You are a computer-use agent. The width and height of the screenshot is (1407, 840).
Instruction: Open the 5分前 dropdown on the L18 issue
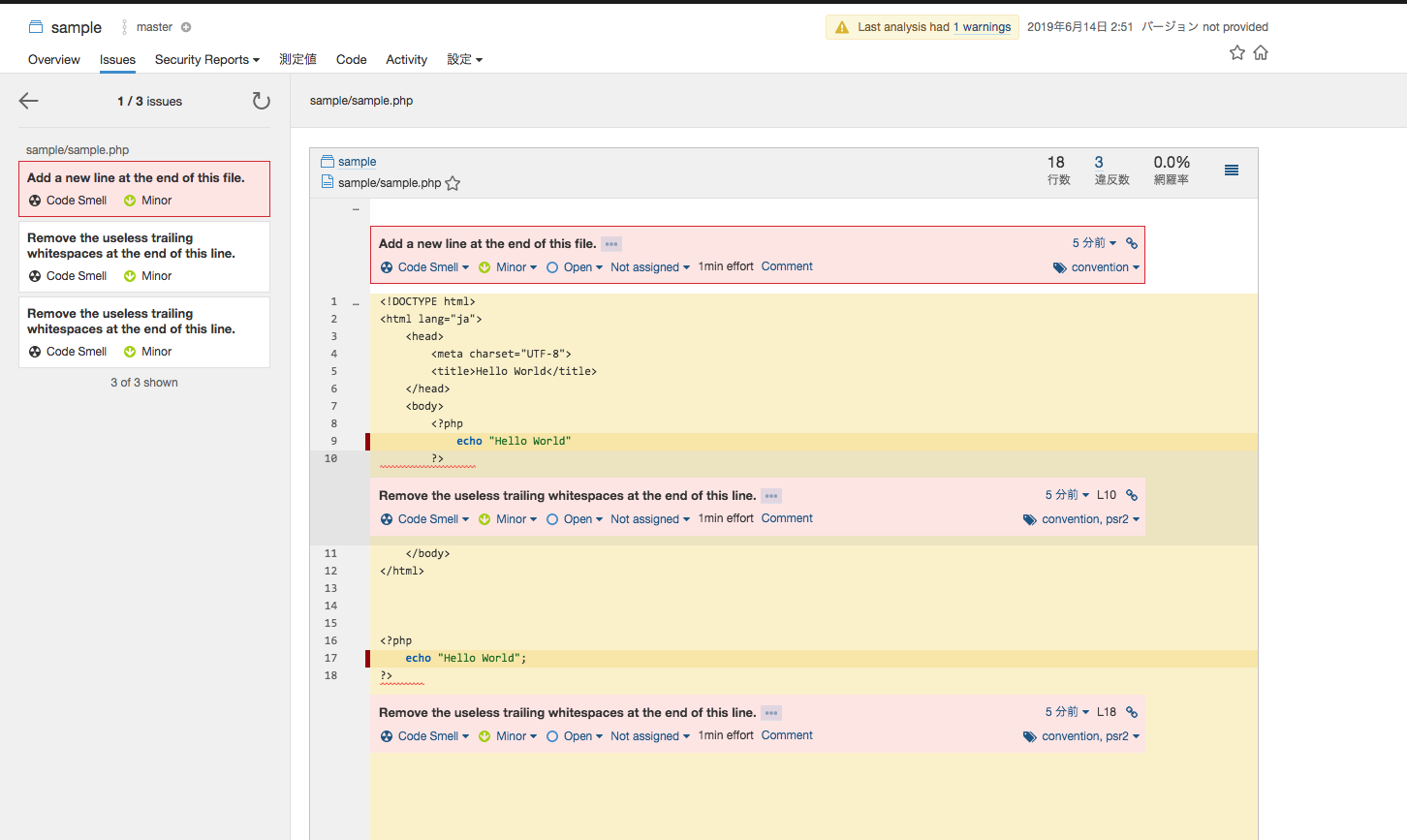1067,712
